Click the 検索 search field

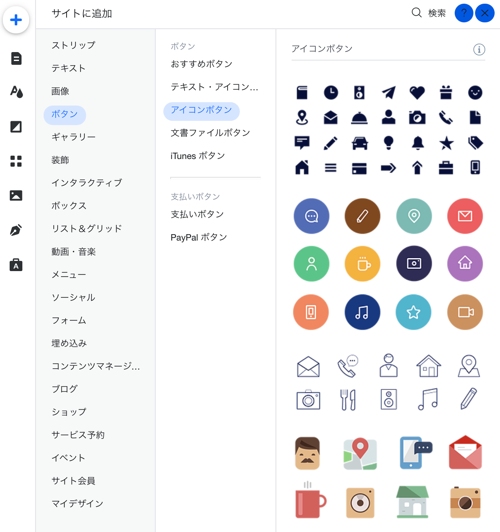(437, 13)
